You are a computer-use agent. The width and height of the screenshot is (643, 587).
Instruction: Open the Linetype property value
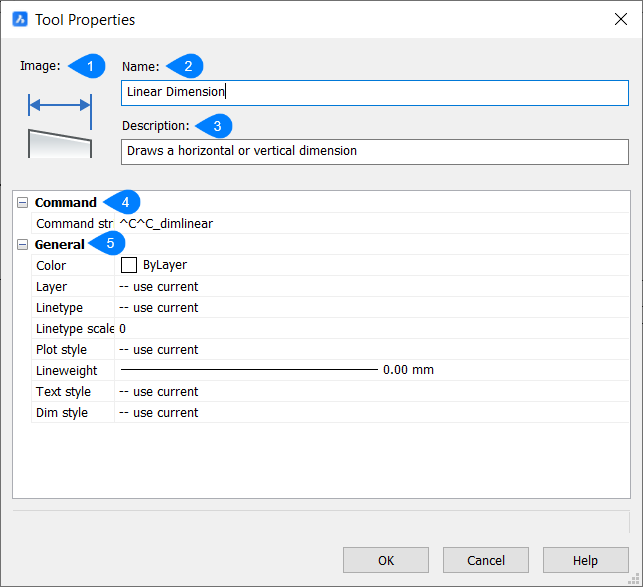(x=370, y=308)
